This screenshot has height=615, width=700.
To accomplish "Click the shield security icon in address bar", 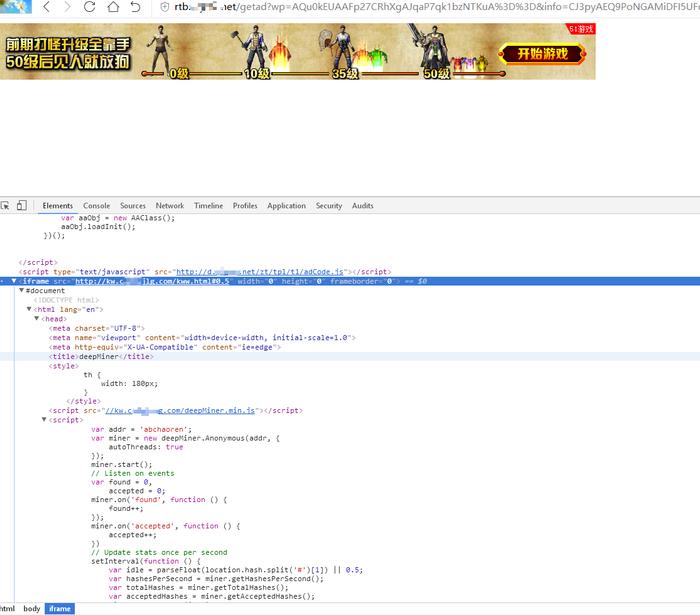I will pyautogui.click(x=164, y=7).
